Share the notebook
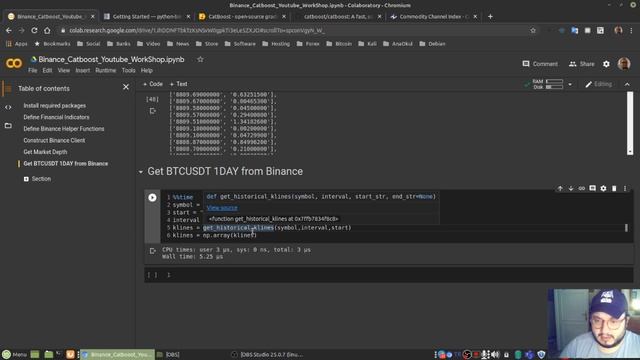 (582, 64)
